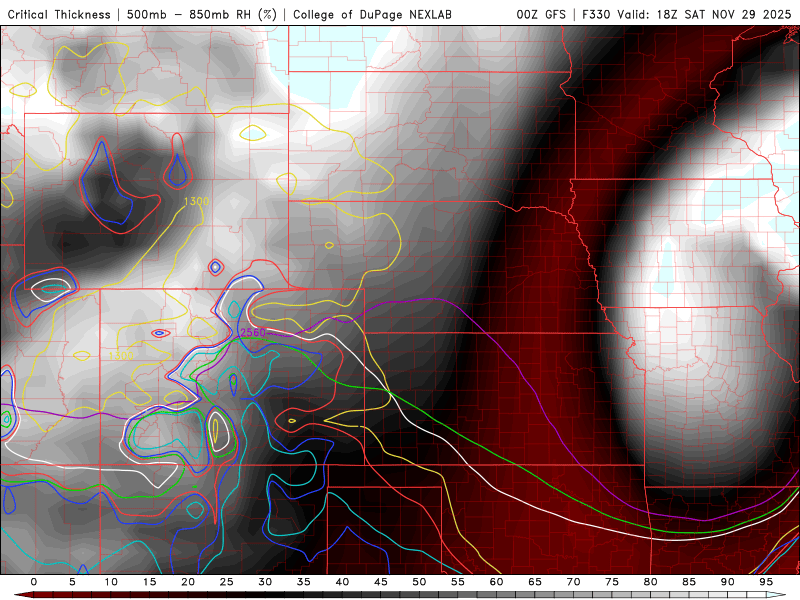
Task: Click the '10' tick label on the scale
Action: (x=111, y=582)
